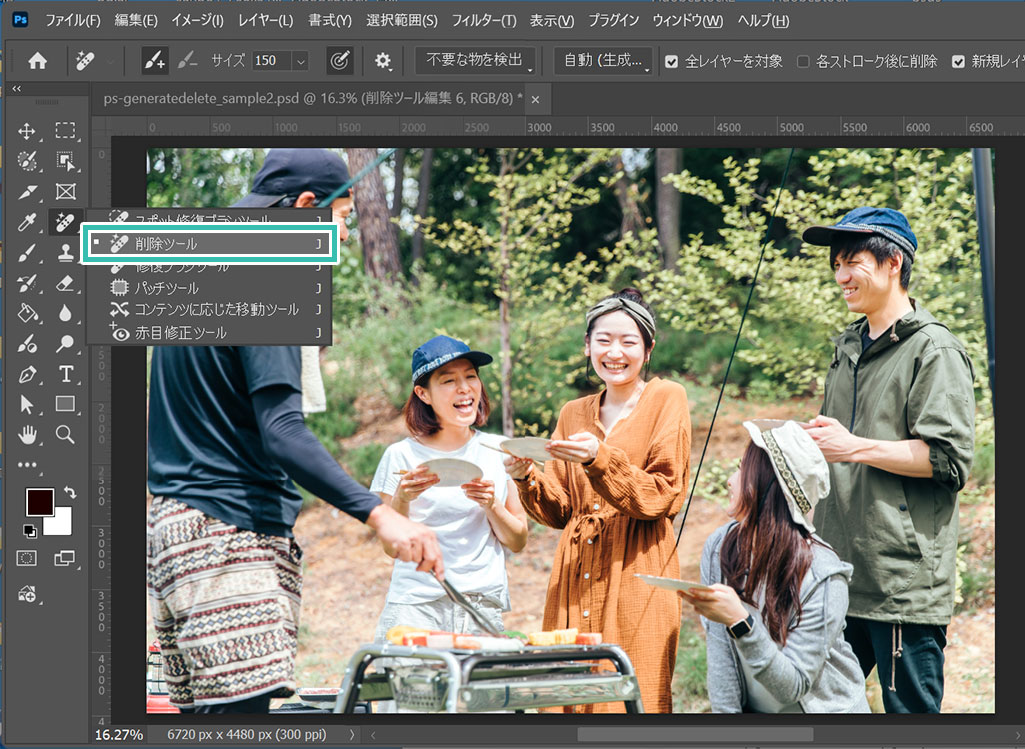Open the 編集(E) menu
1025x749 pixels.
pyautogui.click(x=136, y=21)
